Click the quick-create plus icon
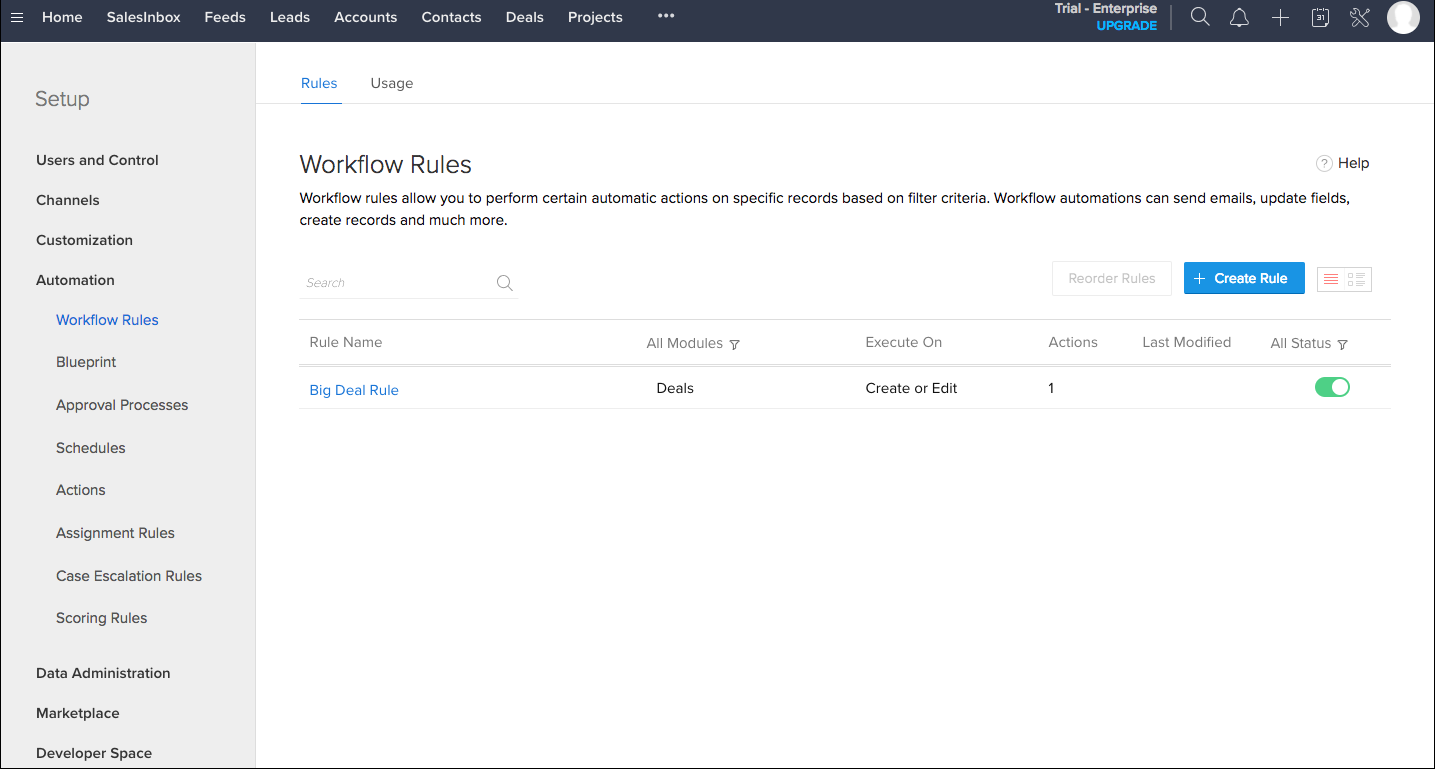Image resolution: width=1435 pixels, height=770 pixels. click(x=1280, y=17)
